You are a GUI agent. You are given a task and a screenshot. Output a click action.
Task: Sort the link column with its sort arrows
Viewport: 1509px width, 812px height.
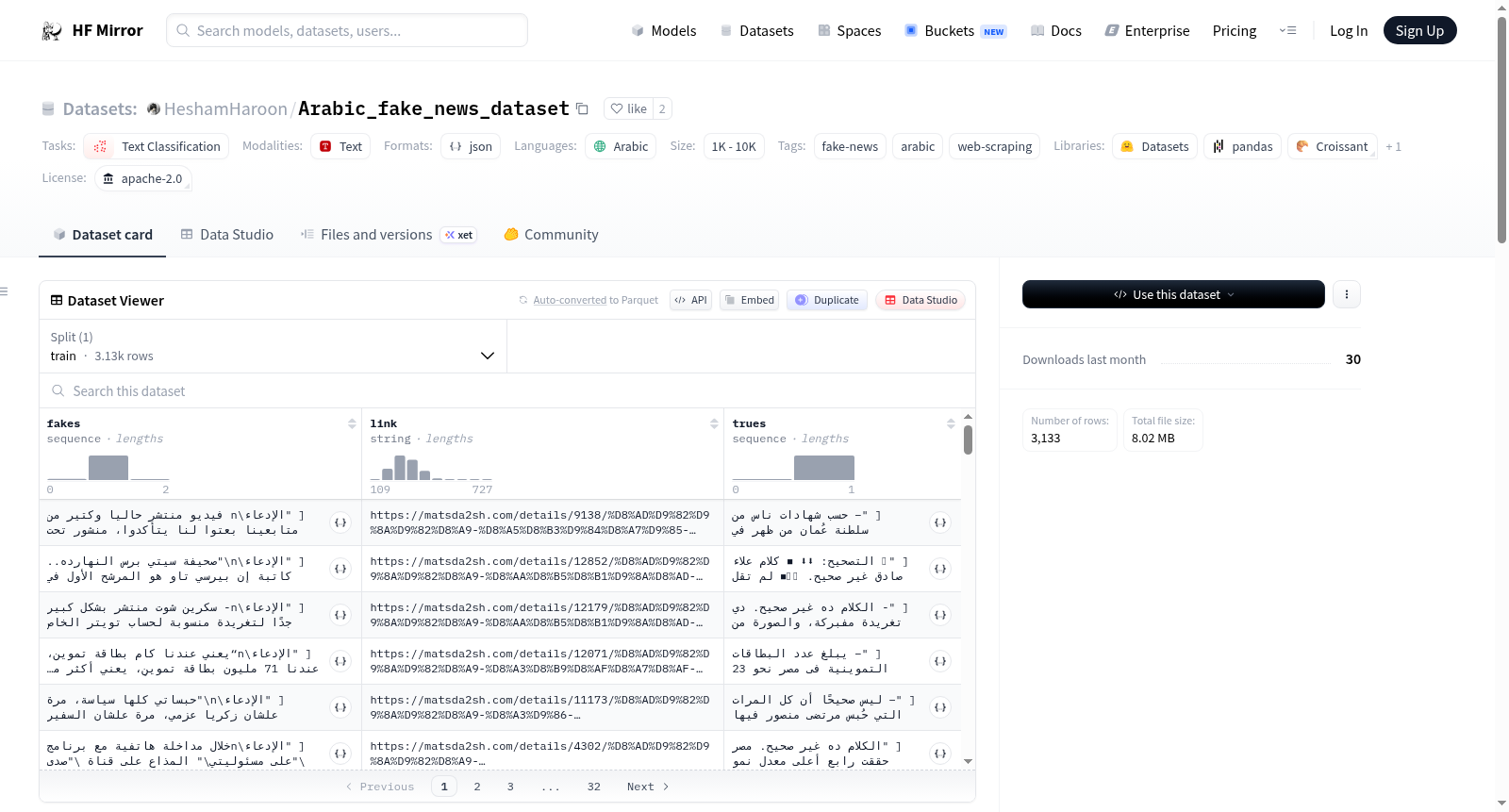(x=714, y=424)
